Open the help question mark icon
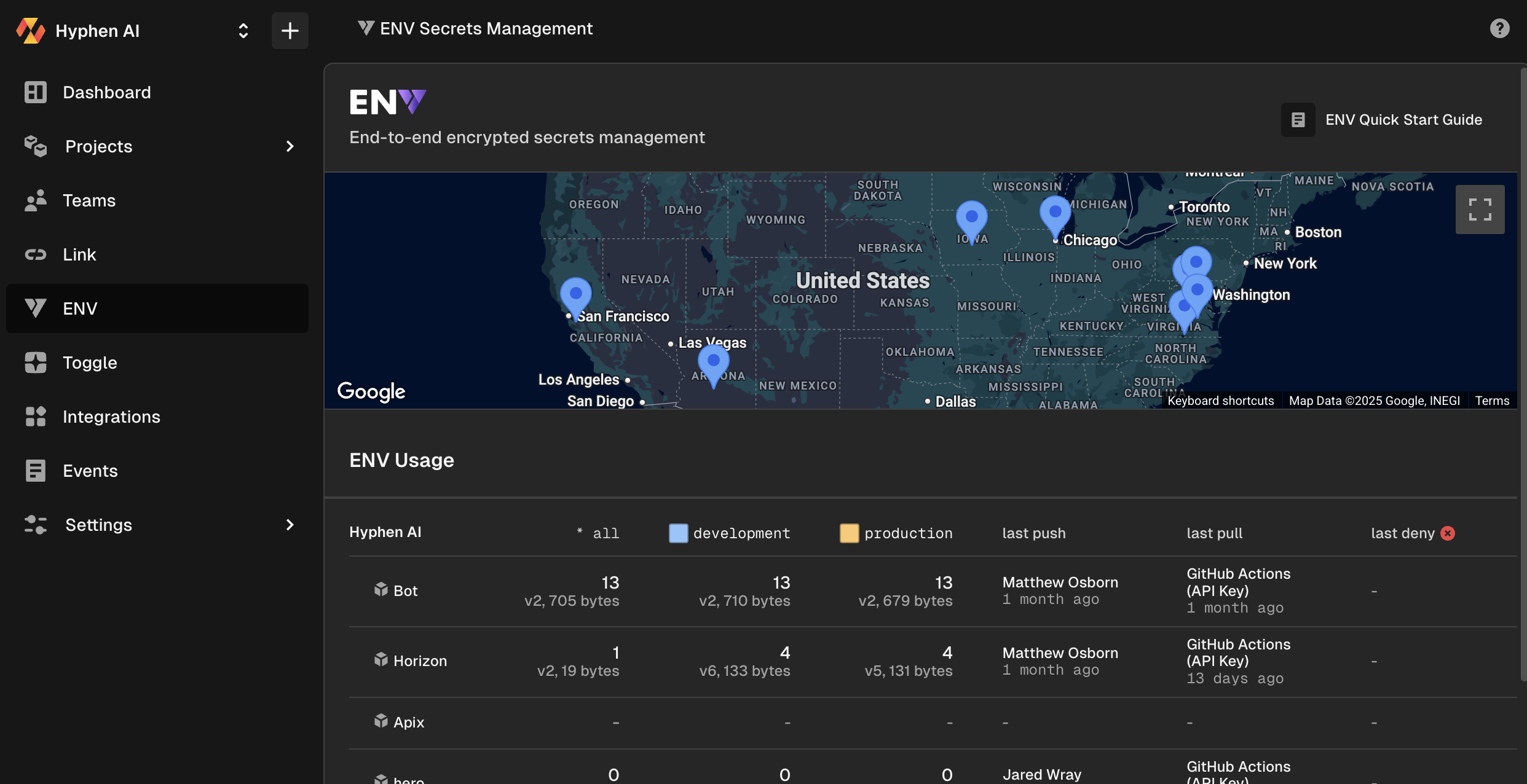Screen dimensions: 1527x784 (x=1499, y=28)
